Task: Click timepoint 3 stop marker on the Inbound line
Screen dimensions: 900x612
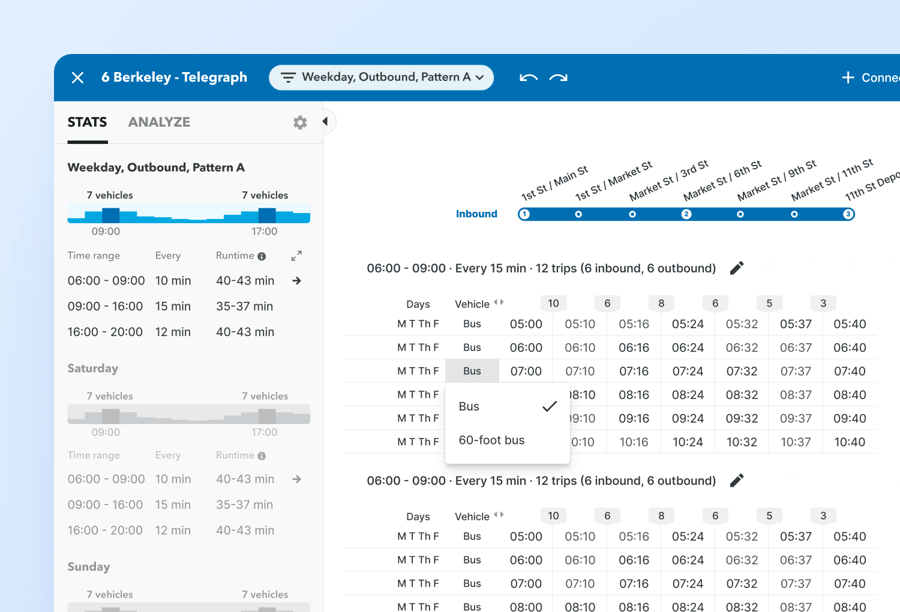Action: point(848,214)
